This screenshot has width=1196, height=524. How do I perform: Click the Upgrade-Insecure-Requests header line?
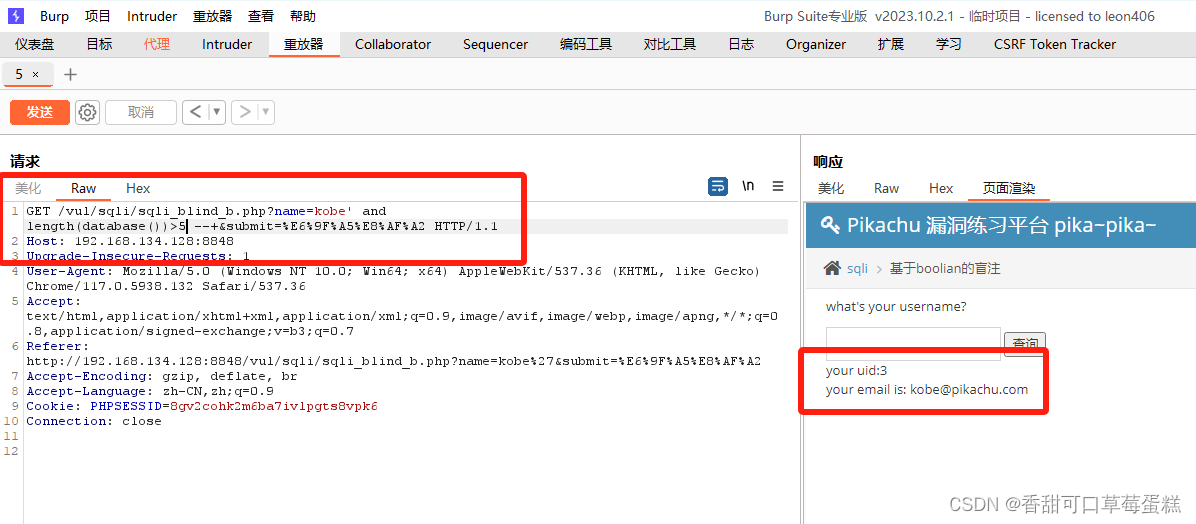coord(137,256)
